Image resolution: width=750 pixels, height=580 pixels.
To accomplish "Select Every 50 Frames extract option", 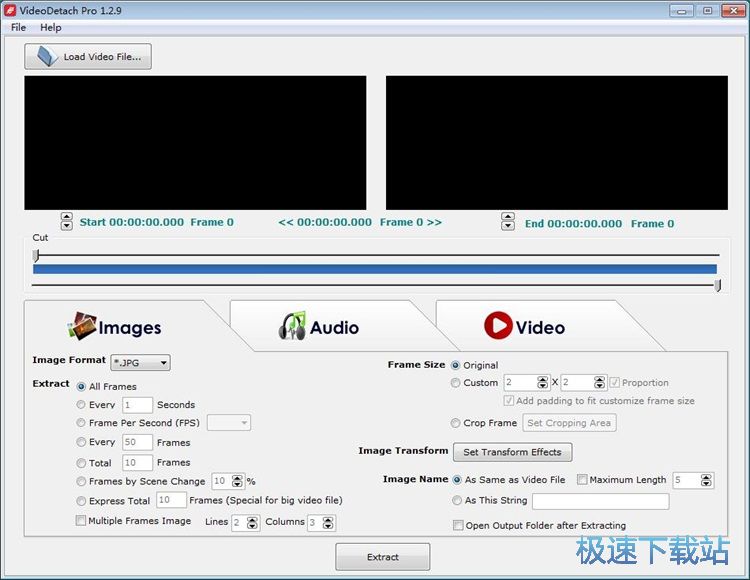I will click(81, 442).
